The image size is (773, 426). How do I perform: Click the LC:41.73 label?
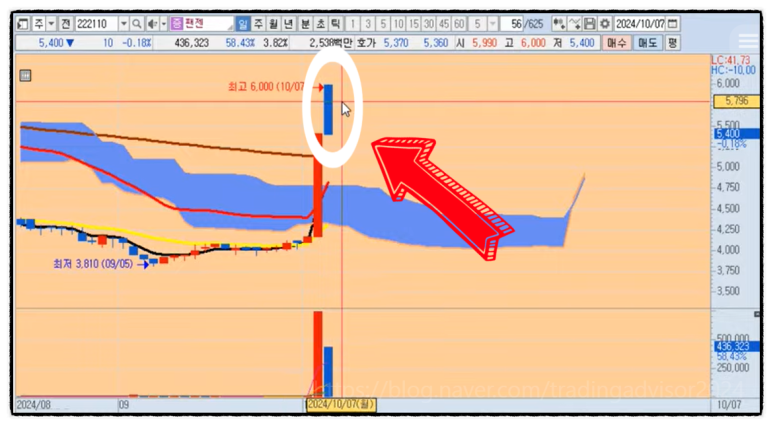731,60
